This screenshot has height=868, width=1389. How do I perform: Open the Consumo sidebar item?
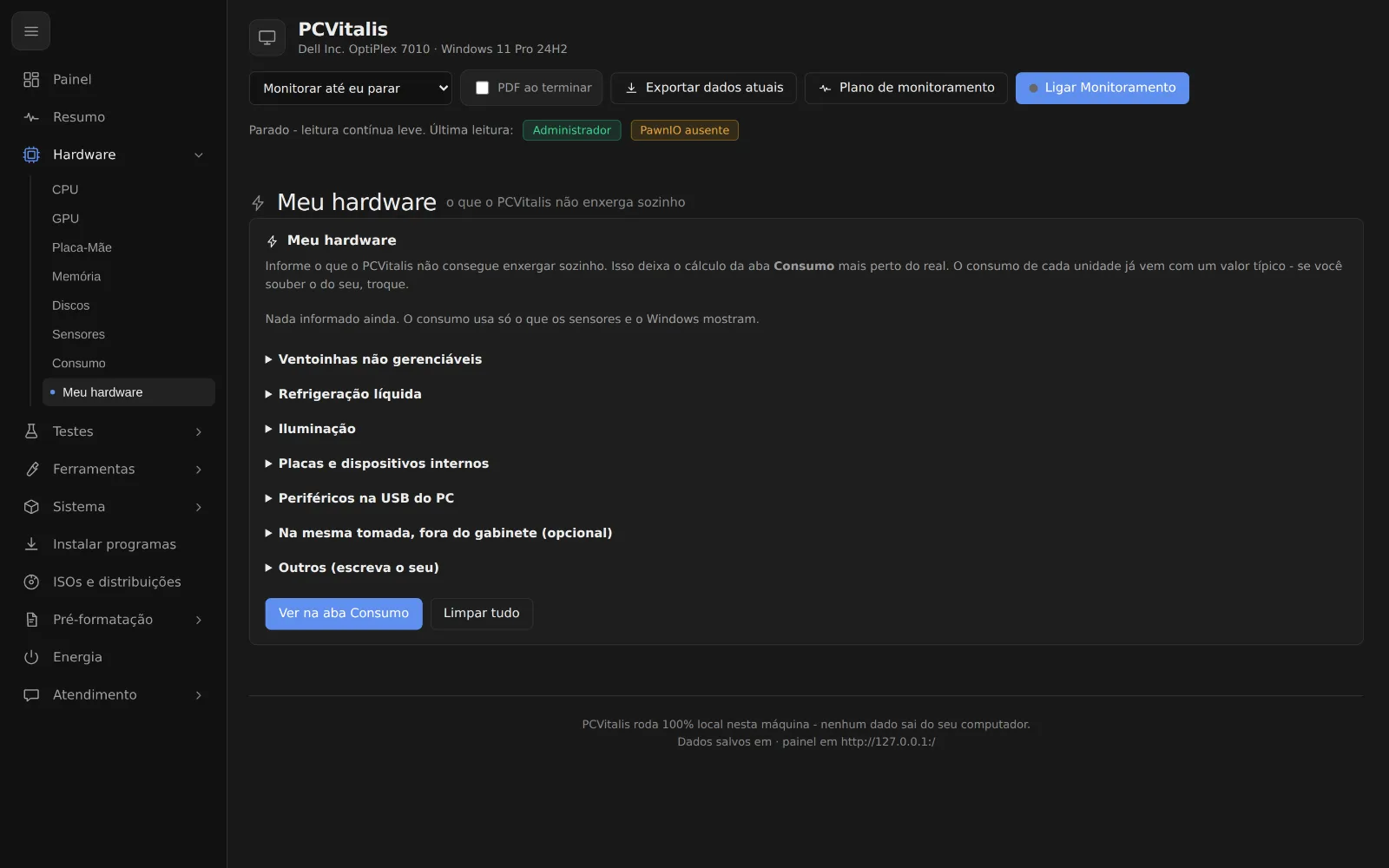click(x=128, y=363)
